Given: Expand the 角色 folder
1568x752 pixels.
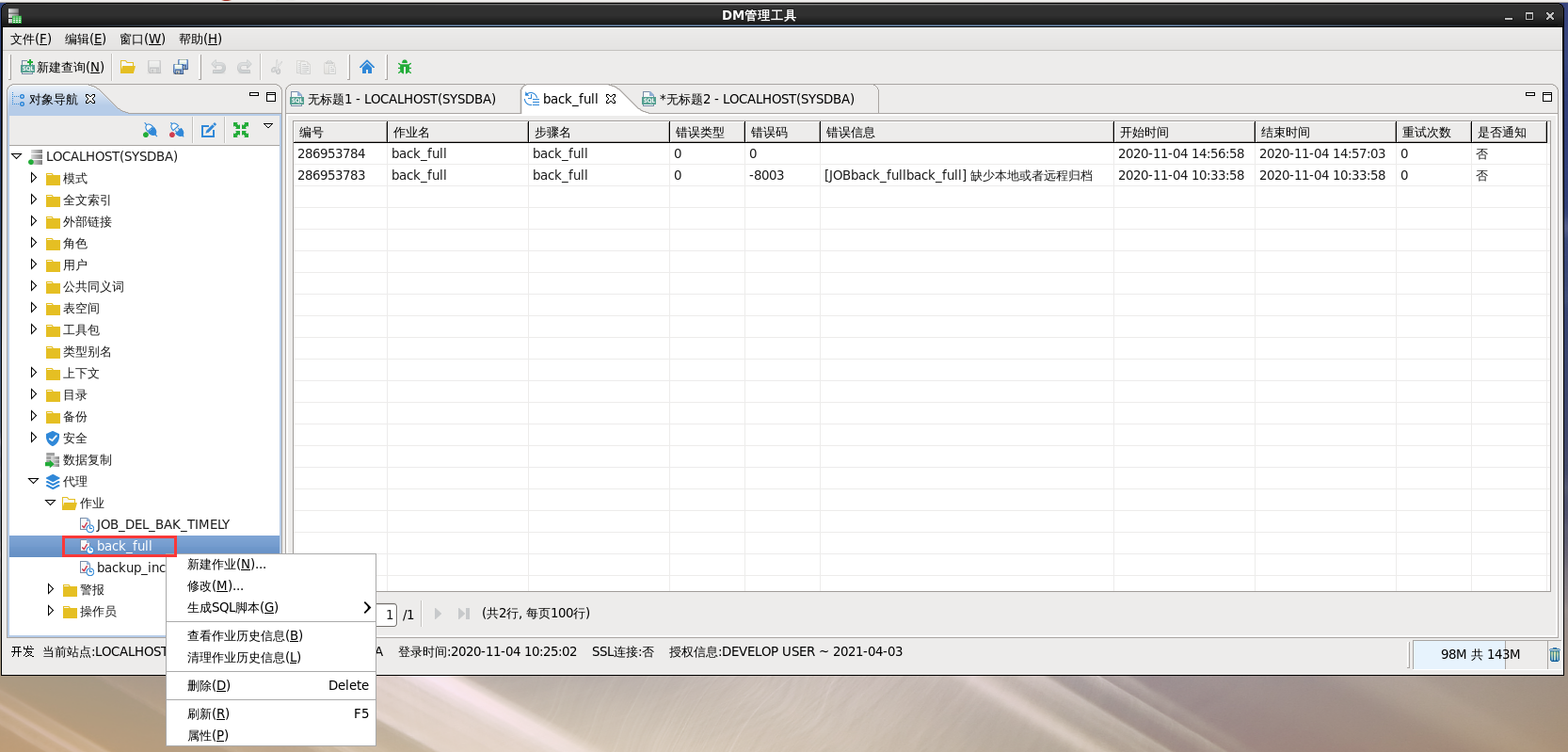Looking at the screenshot, I should click(34, 243).
